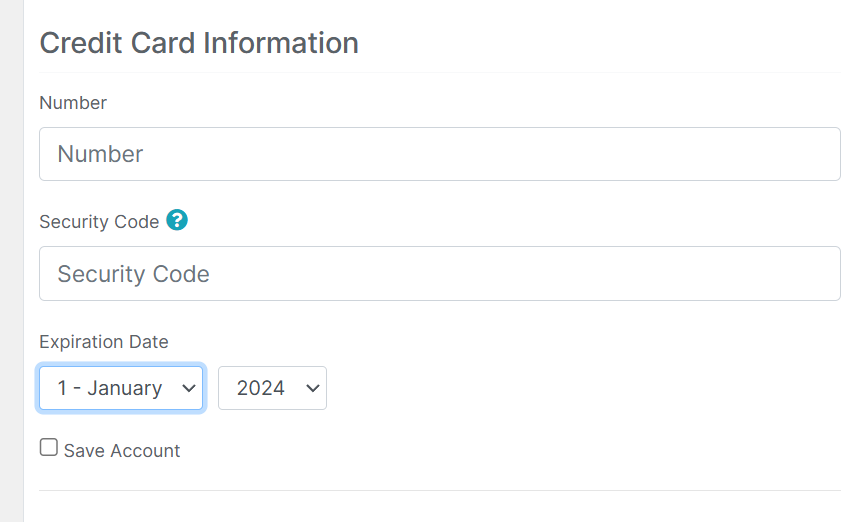Click the chevron arrow on the year dropdown

click(x=313, y=388)
